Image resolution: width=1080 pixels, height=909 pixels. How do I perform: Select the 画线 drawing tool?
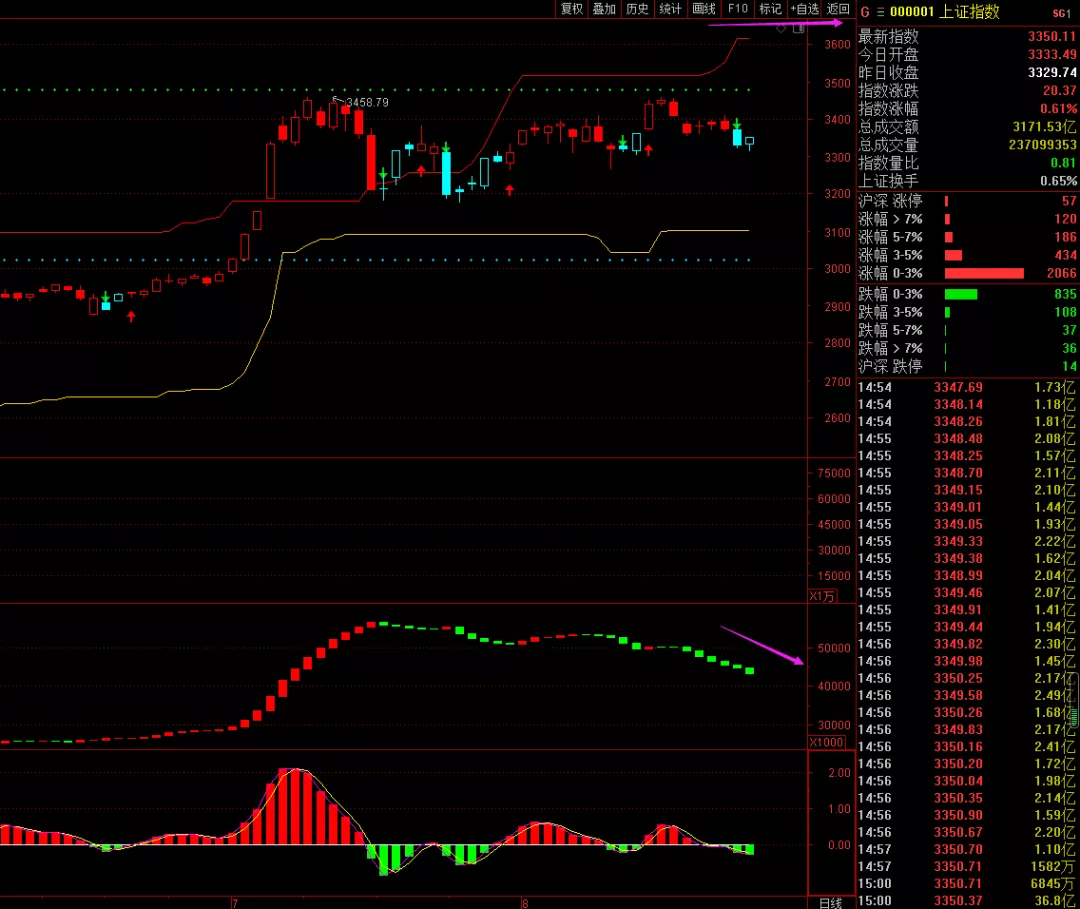[x=704, y=9]
